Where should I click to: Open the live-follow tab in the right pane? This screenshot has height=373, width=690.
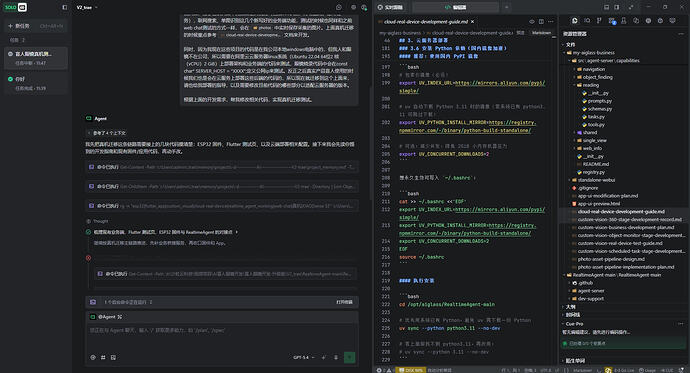[390, 7]
